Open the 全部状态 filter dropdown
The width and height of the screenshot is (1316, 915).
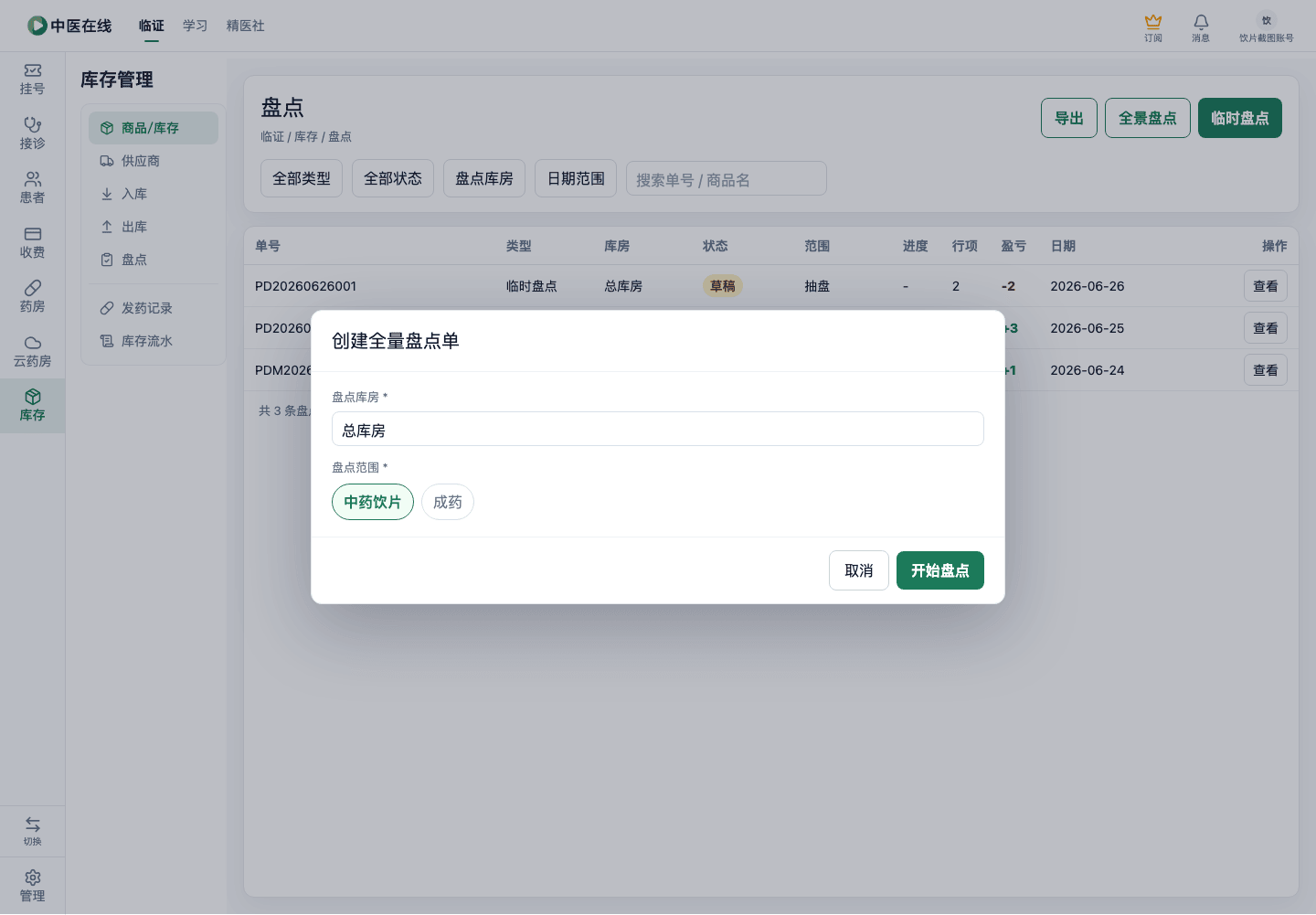[393, 178]
